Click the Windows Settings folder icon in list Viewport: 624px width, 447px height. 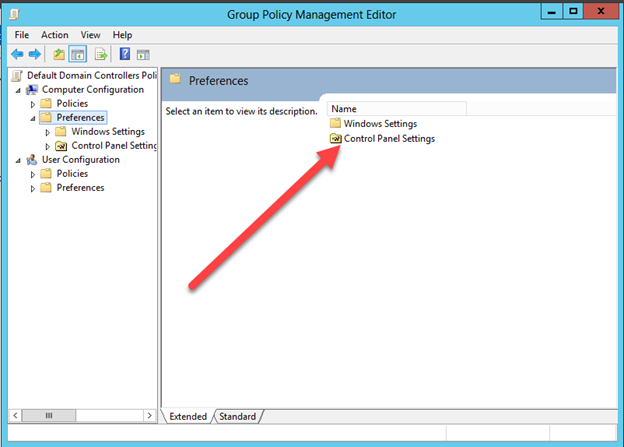(335, 123)
